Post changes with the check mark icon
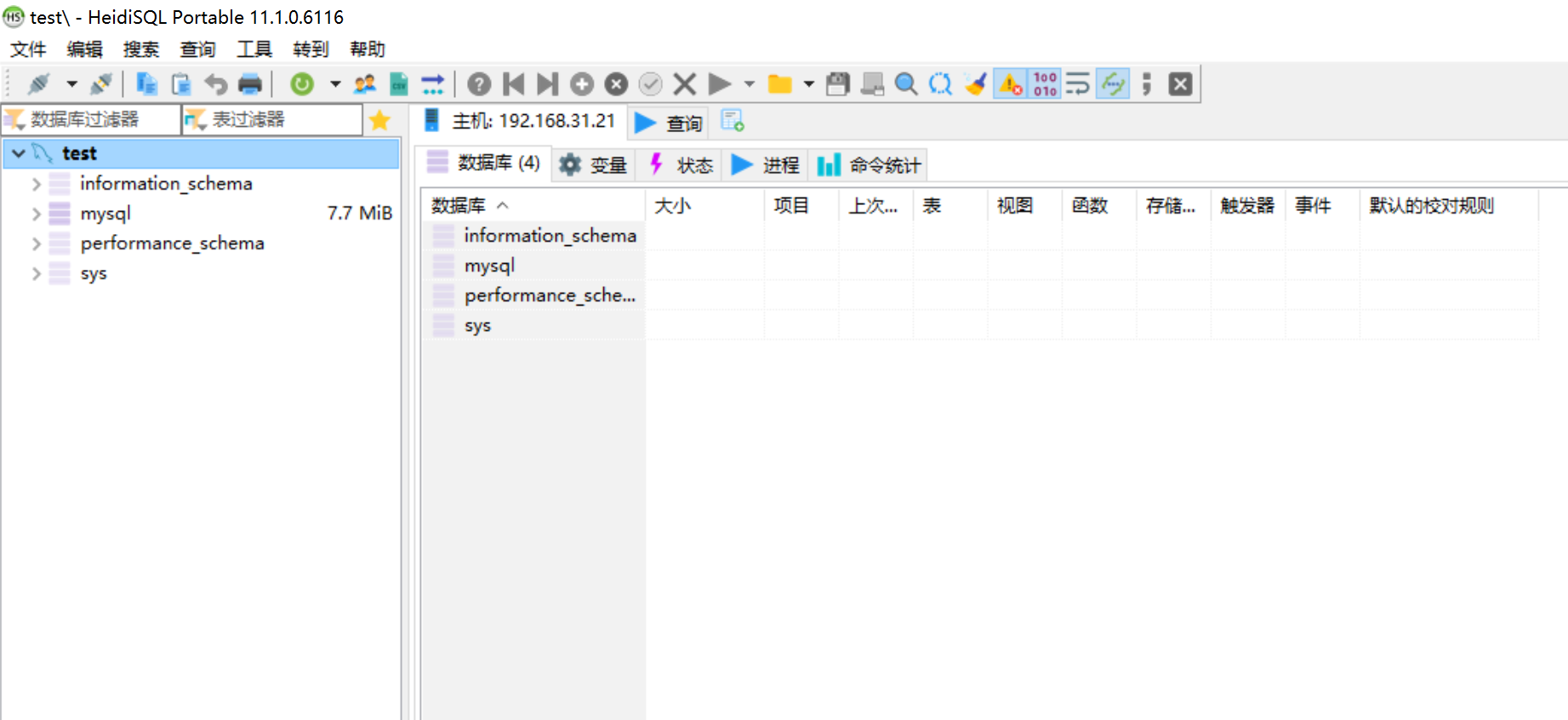Viewport: 1568px width, 720px height. coord(651,83)
